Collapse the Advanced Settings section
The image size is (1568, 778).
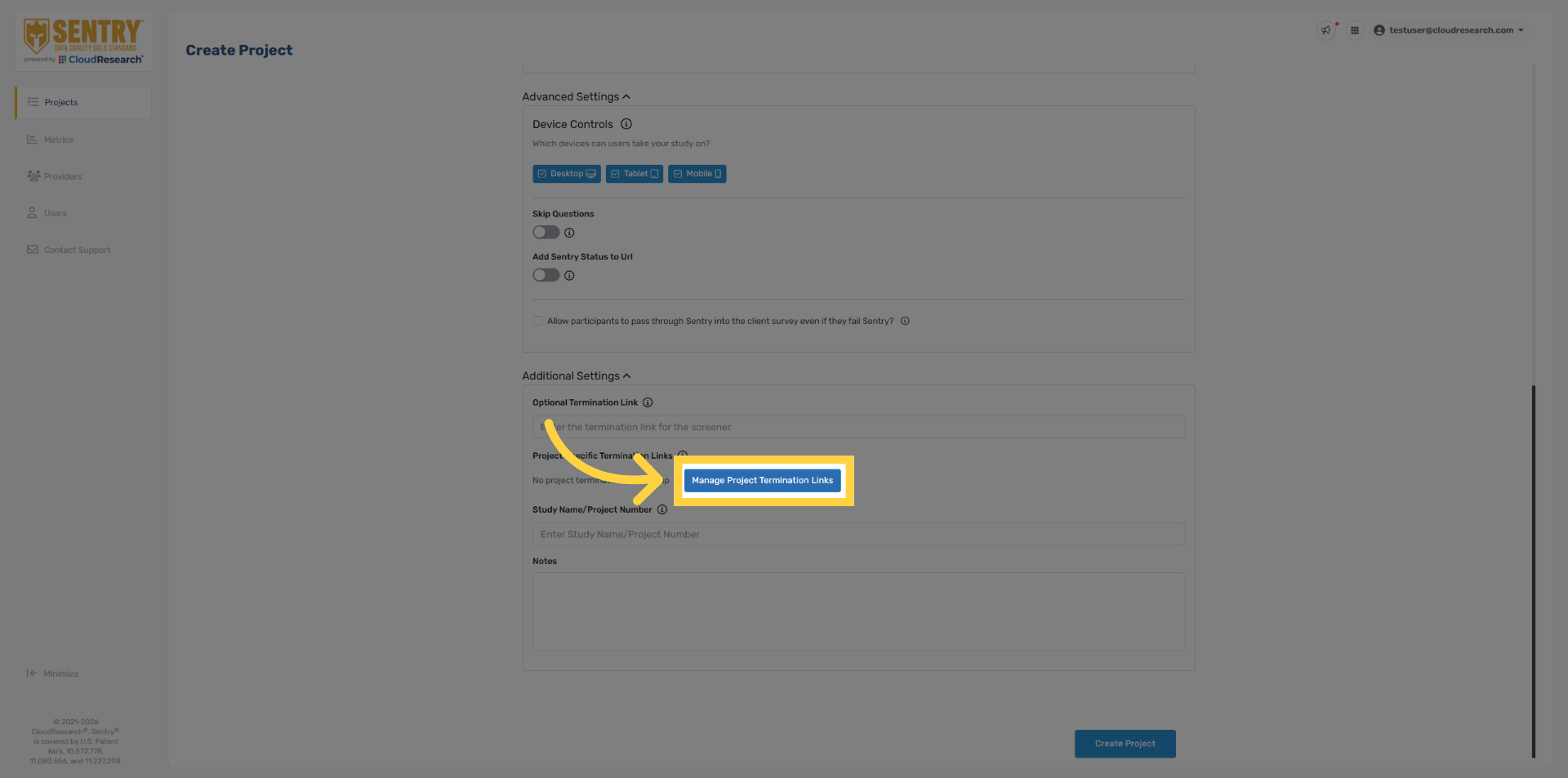(x=626, y=96)
